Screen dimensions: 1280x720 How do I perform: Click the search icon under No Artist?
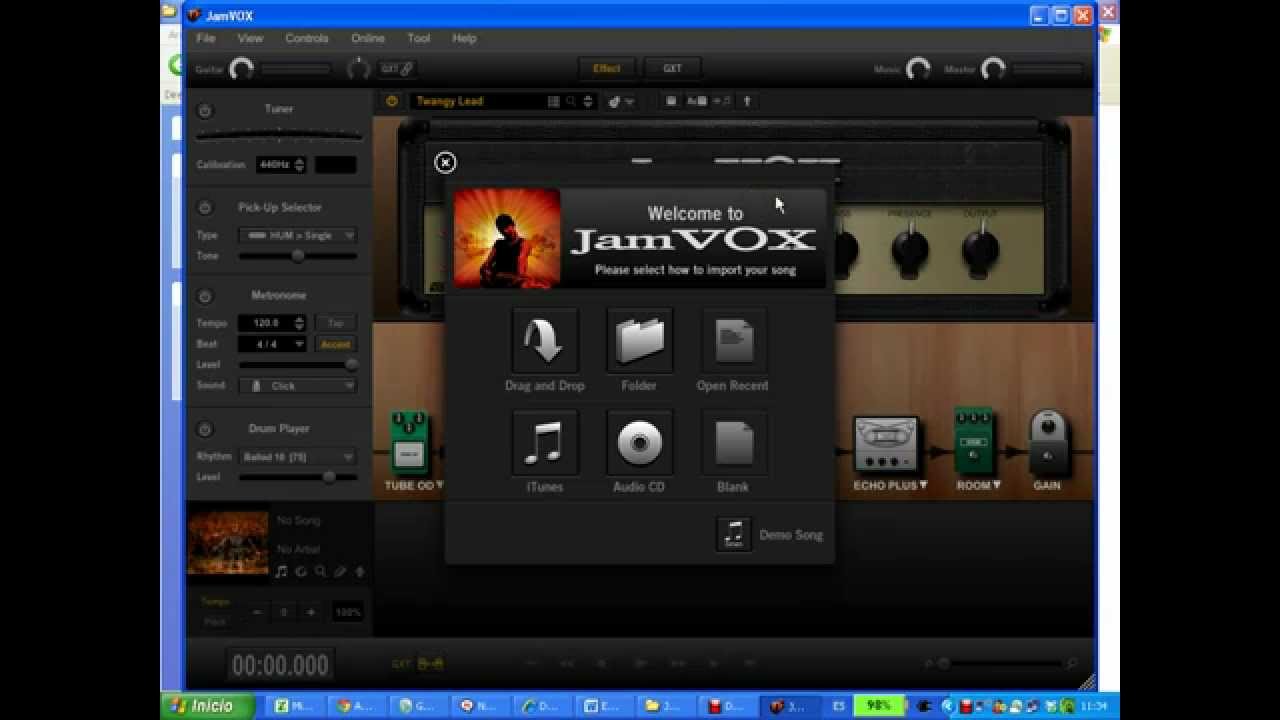(x=320, y=572)
